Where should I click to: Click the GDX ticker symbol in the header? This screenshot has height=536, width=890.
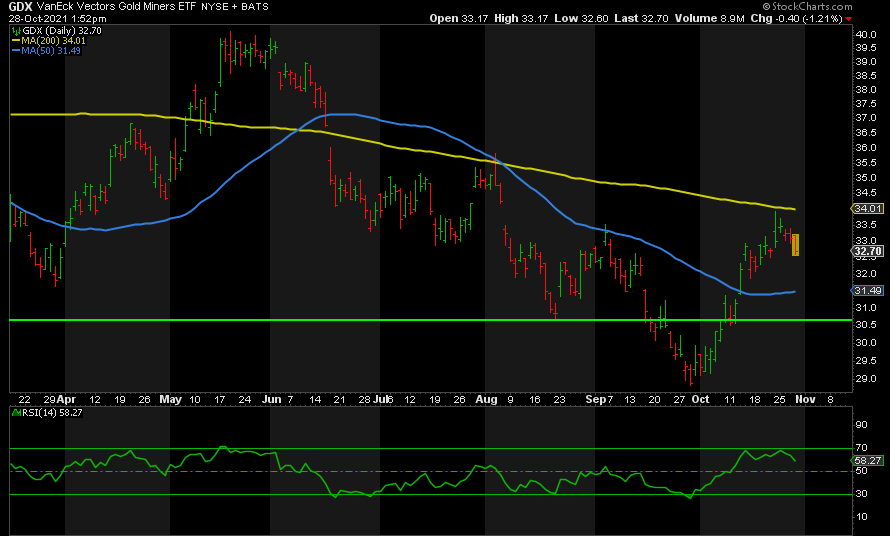click(20, 7)
